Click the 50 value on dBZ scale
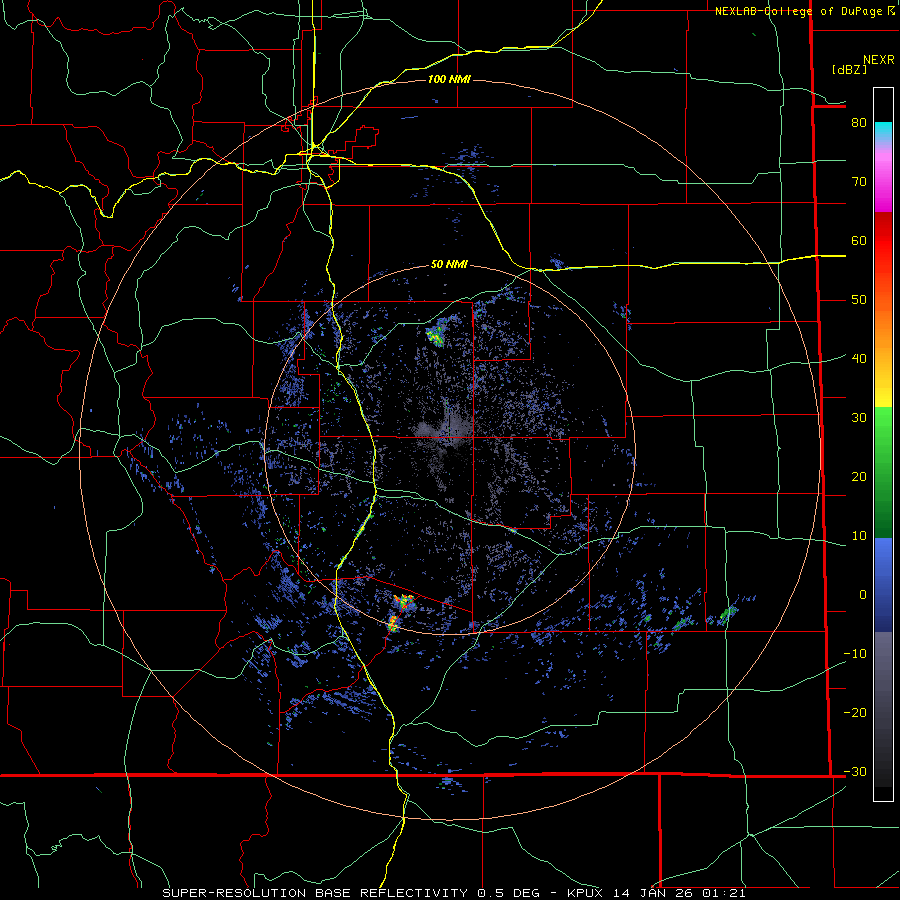Screen dimensions: 900x900 (859, 300)
